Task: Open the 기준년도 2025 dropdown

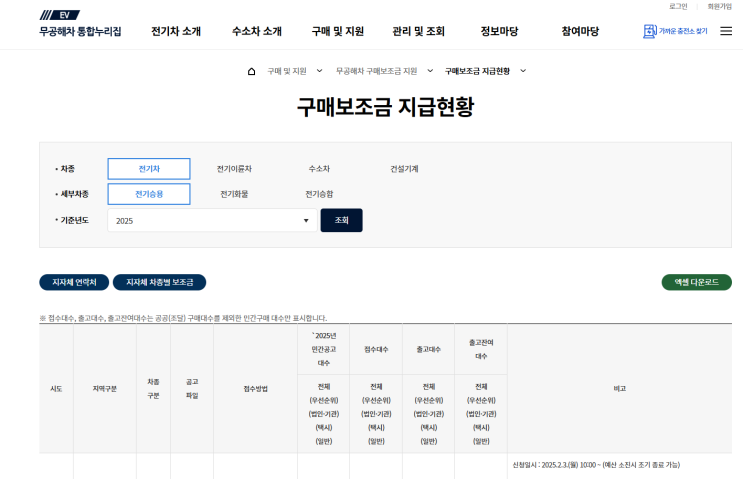Action: [212, 220]
